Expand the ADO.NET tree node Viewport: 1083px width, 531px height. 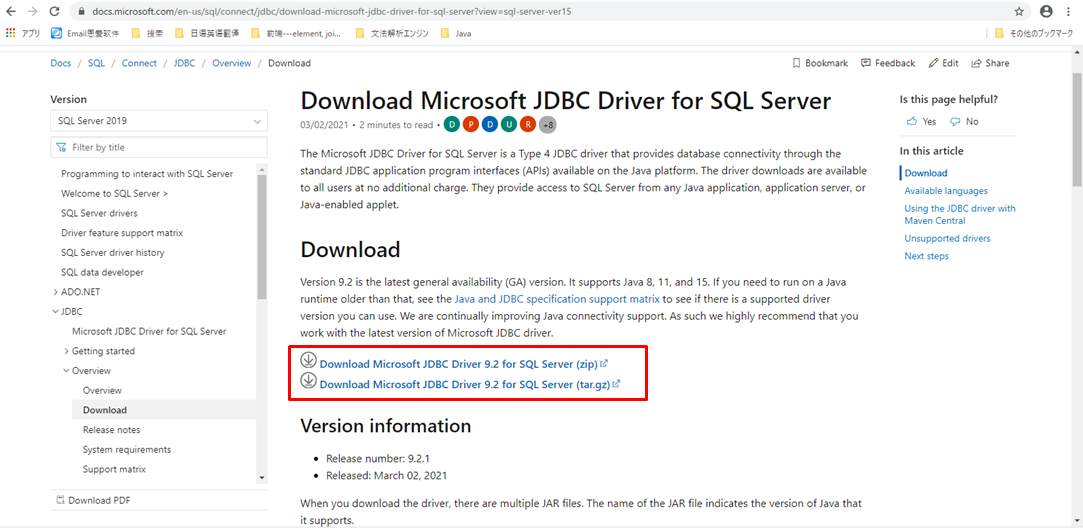[55, 292]
